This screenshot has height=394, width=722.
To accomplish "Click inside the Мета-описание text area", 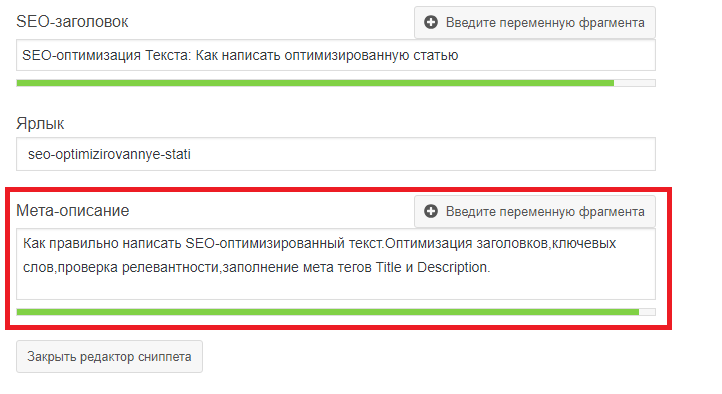I will tap(336, 264).
